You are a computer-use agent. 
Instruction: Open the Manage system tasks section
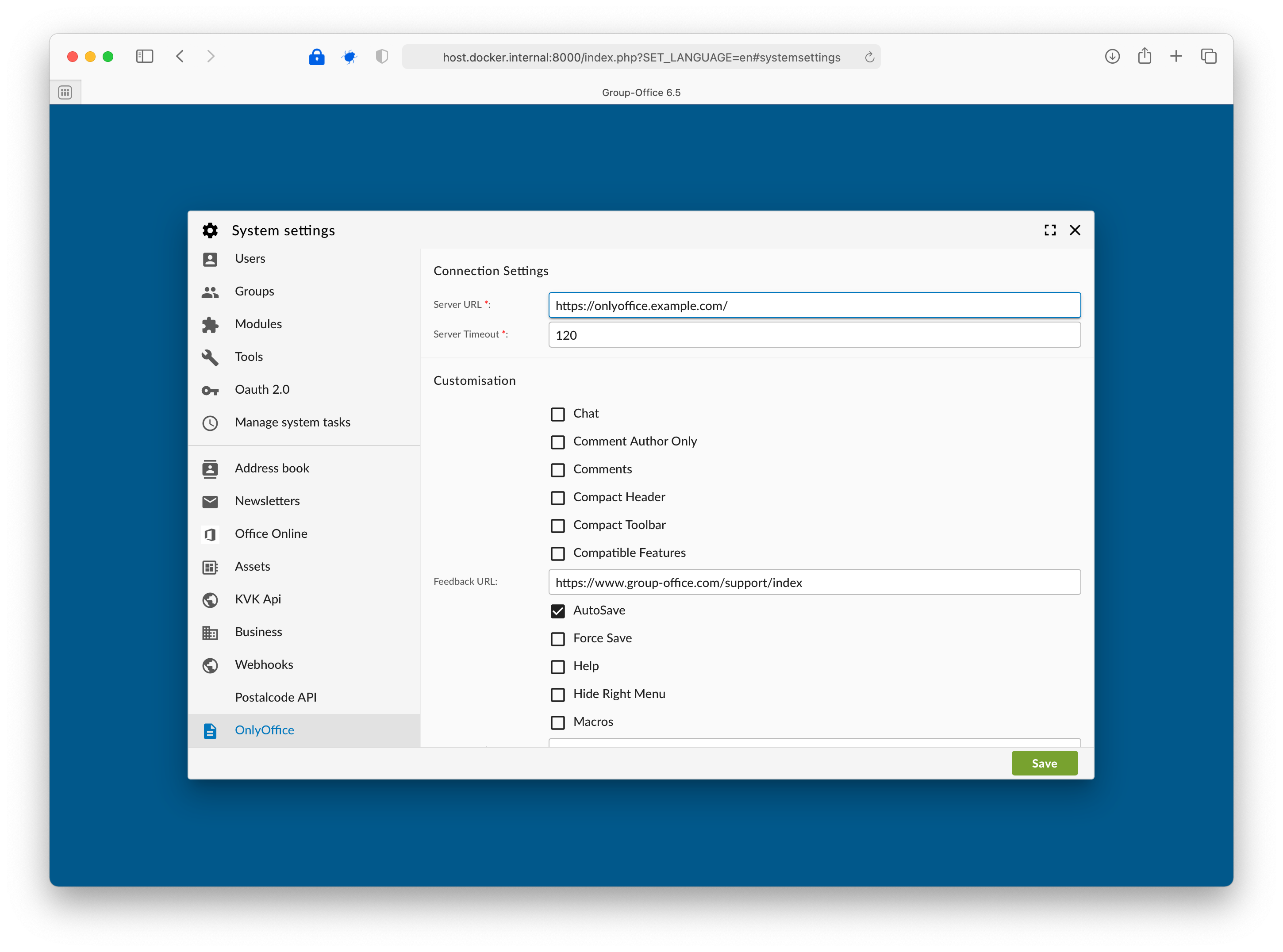point(304,422)
